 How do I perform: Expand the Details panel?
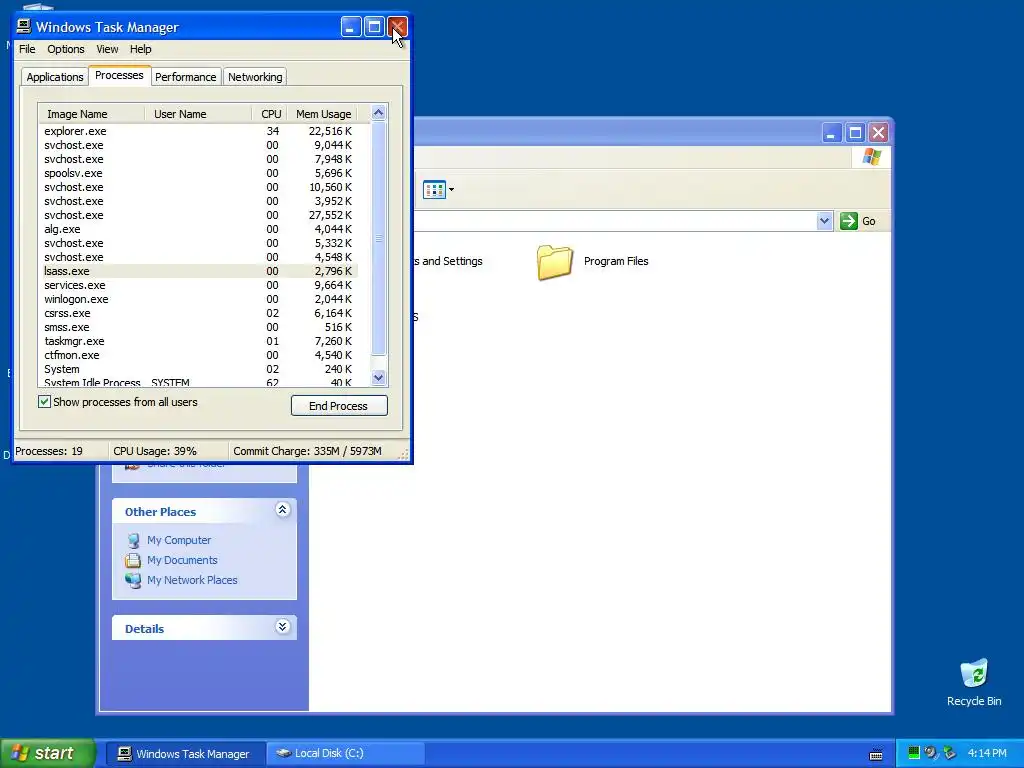282,627
